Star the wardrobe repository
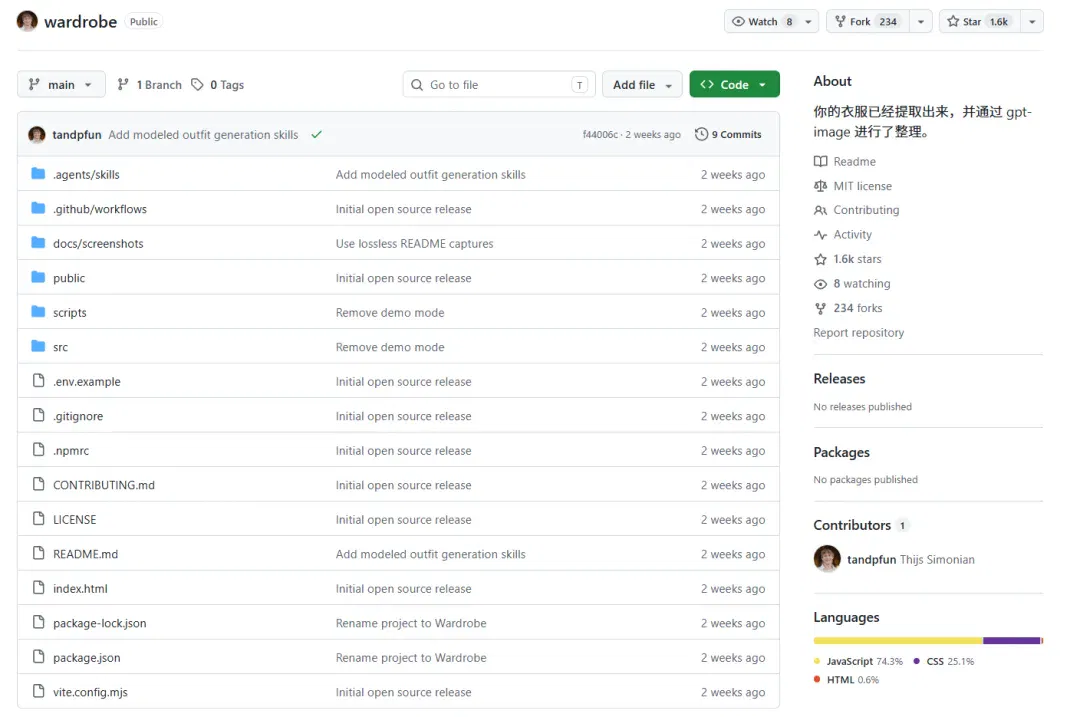1080x717 pixels. coord(979,21)
